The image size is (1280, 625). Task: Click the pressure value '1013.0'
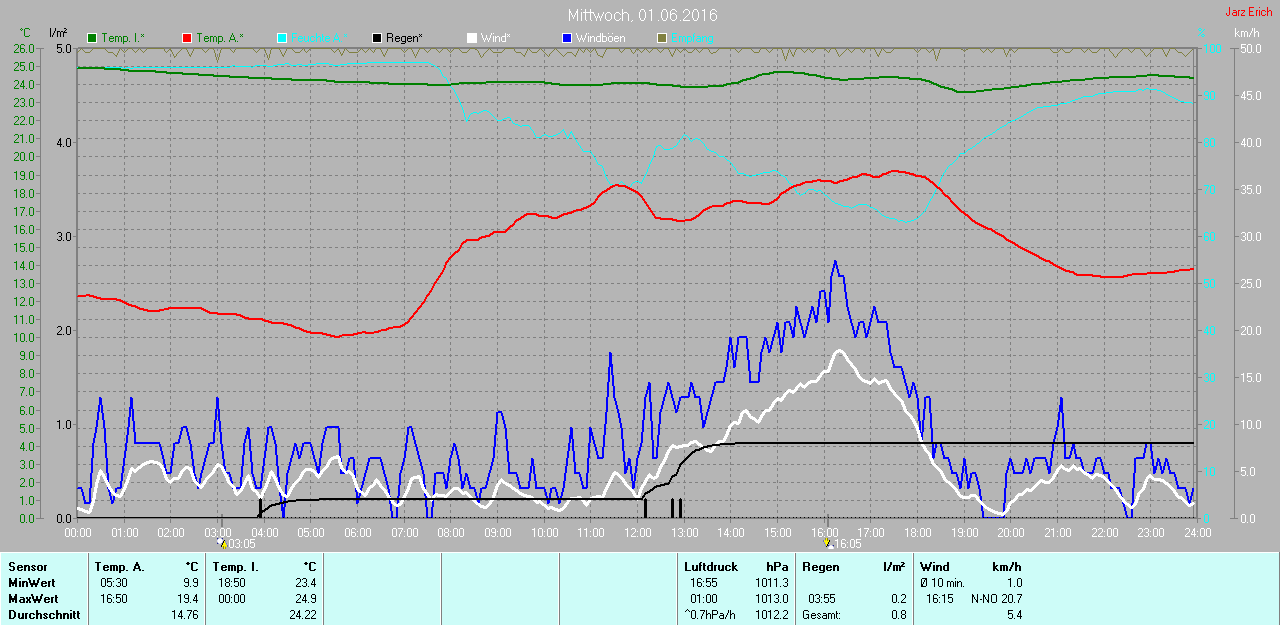click(770, 599)
